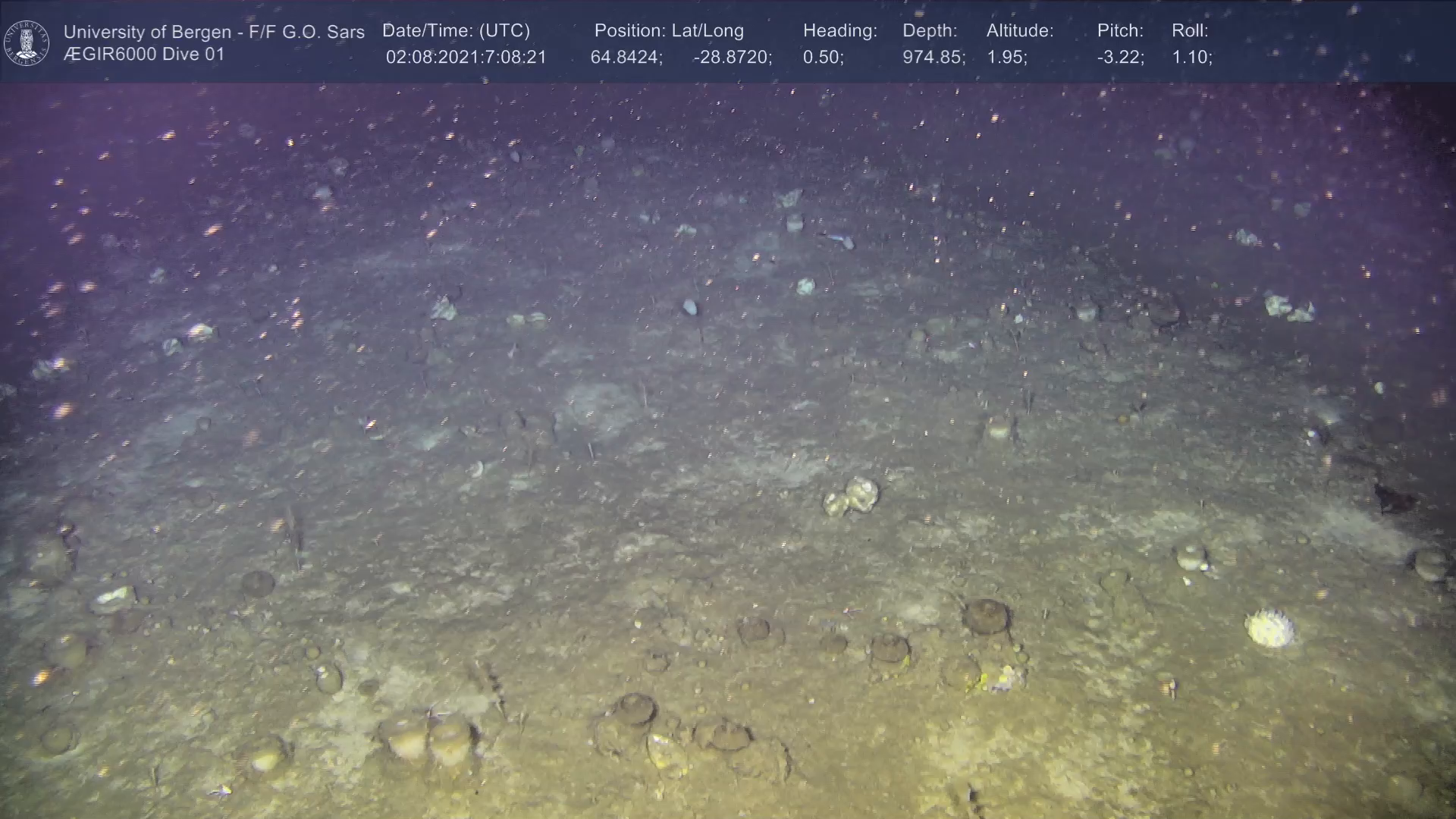Click the timestamp 02:08:2021:7:08:21
The image size is (1456, 819).
(x=466, y=58)
